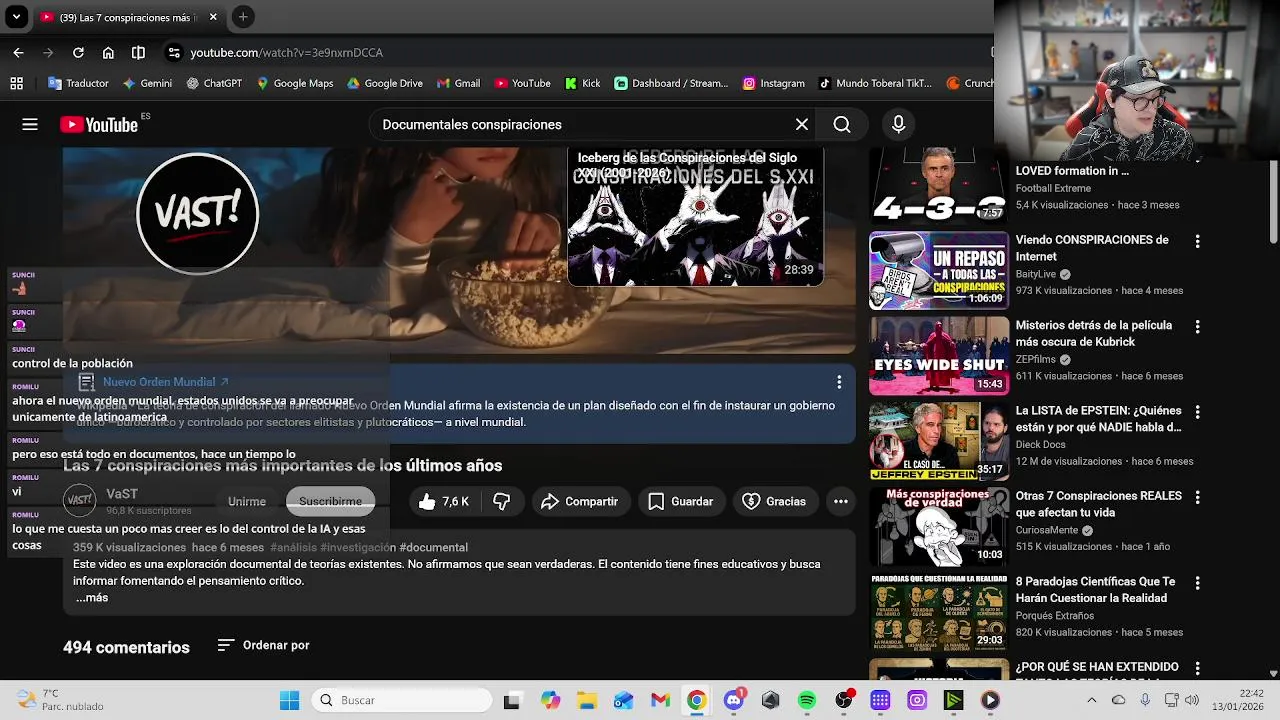The width and height of the screenshot is (1280, 720).
Task: Open the weather widget 7°C
Action: point(60,700)
